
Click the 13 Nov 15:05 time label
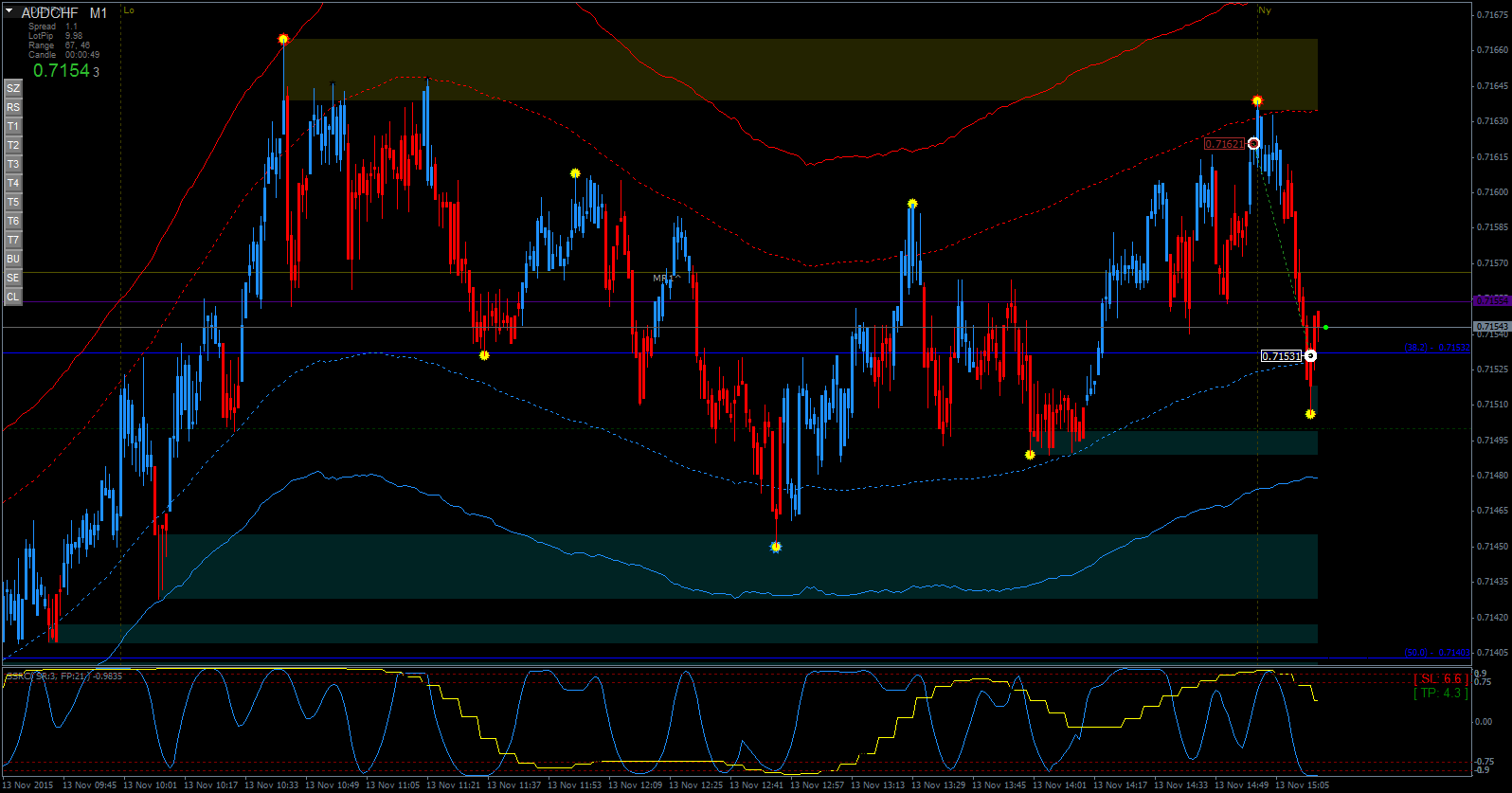[1302, 784]
